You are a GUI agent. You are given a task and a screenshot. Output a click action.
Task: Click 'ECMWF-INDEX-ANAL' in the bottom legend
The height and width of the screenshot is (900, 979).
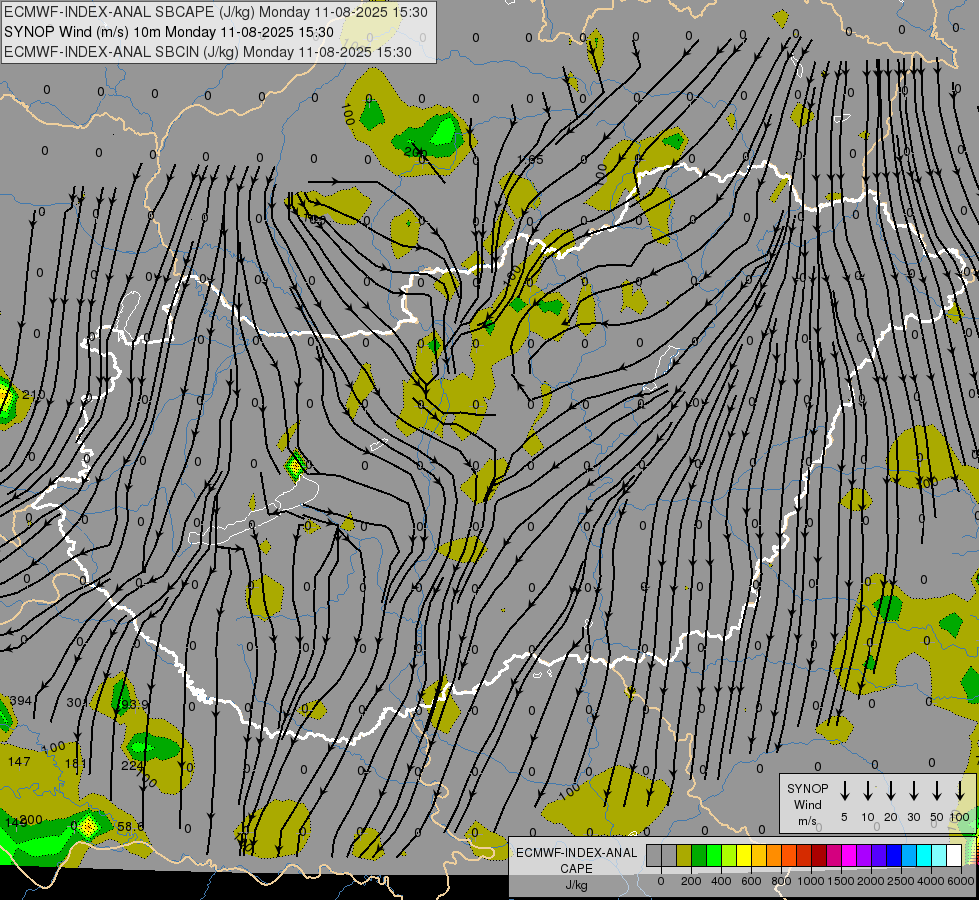576,853
